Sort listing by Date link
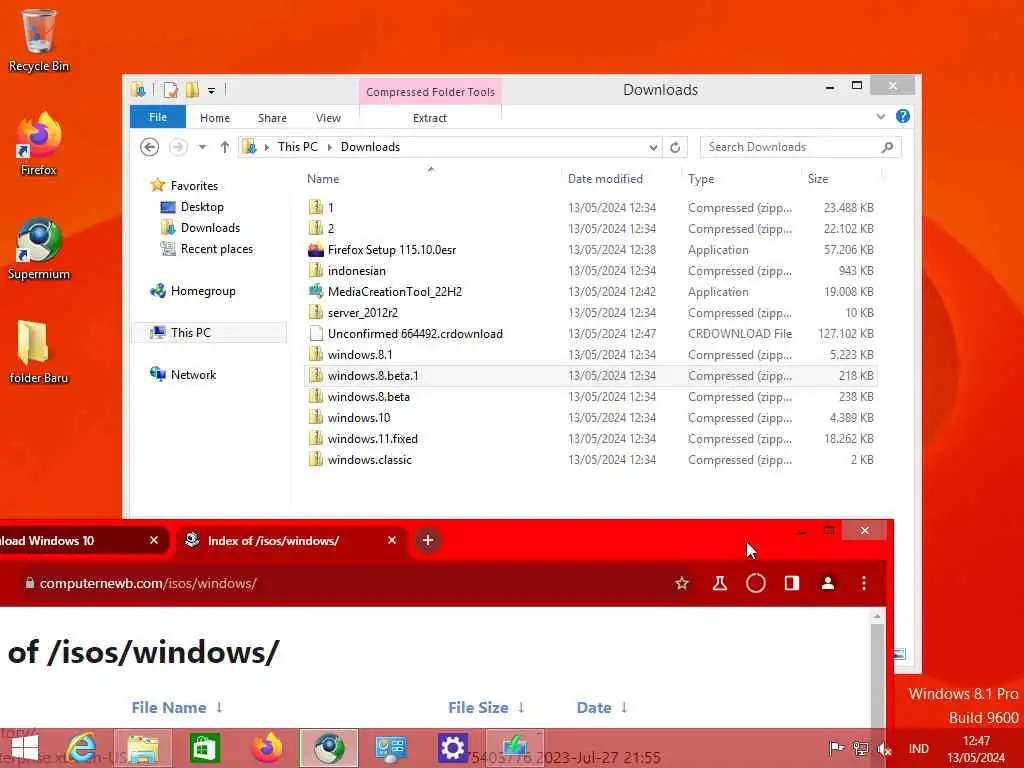Screen dimensions: 1024x768 pyautogui.click(x=594, y=707)
